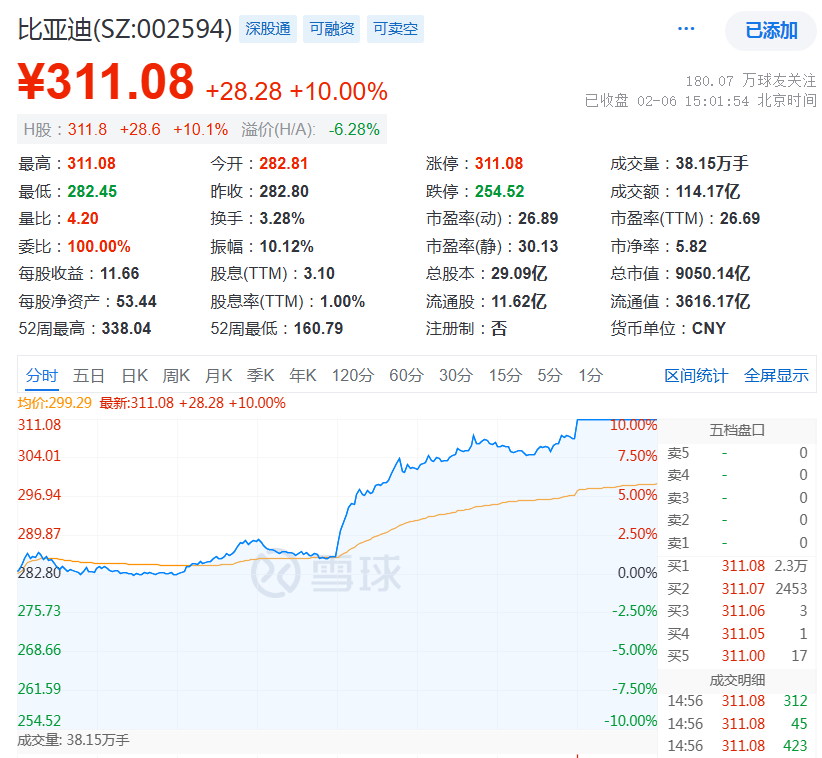The width and height of the screenshot is (822, 758).
Task: Click the H股 price info bar
Action: [x=202, y=129]
